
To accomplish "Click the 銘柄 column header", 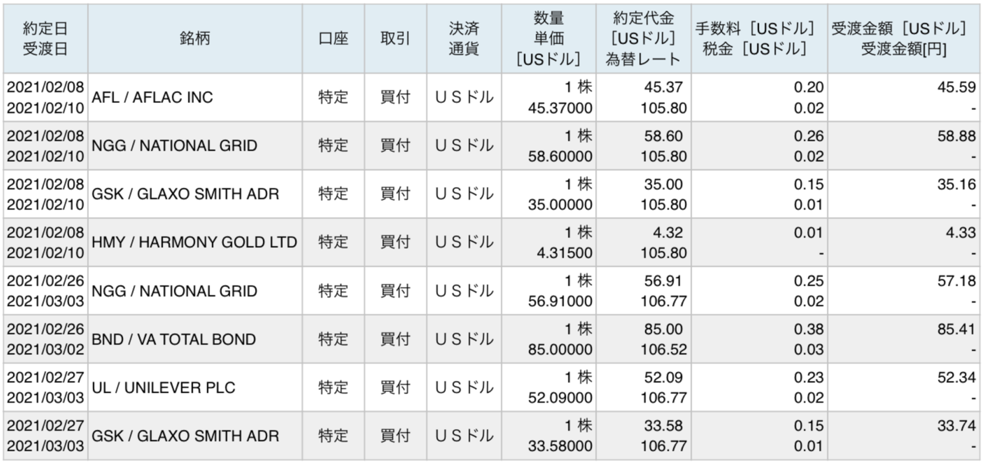I will coord(195,39).
